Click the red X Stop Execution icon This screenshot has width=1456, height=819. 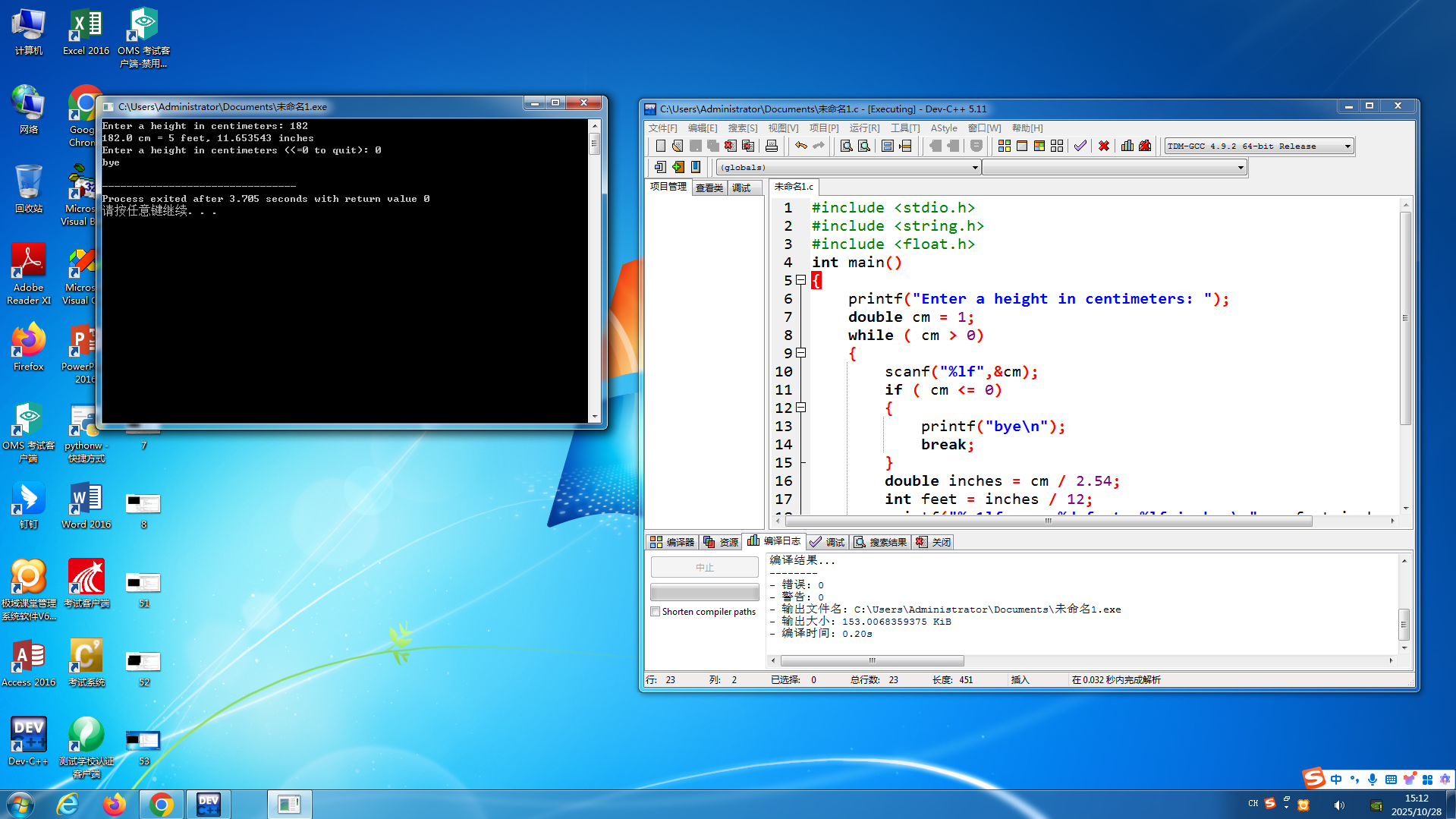(x=1104, y=146)
